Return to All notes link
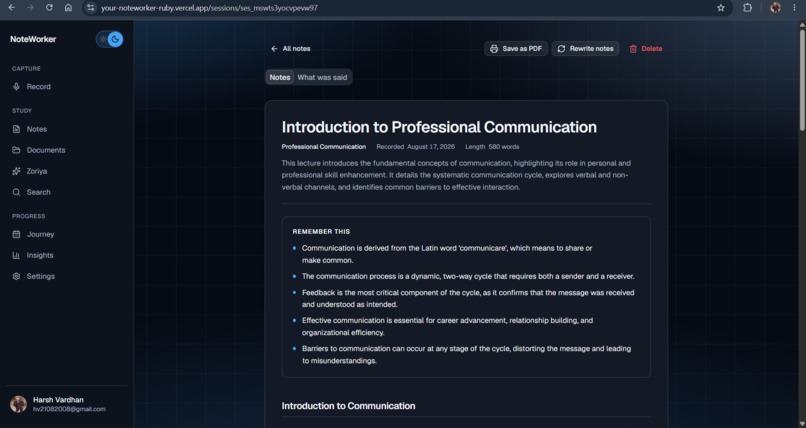The image size is (806, 428). [x=290, y=49]
